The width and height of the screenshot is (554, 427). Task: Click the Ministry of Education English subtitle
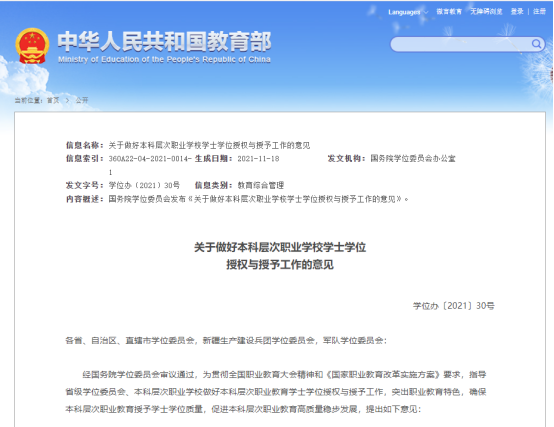click(x=164, y=59)
